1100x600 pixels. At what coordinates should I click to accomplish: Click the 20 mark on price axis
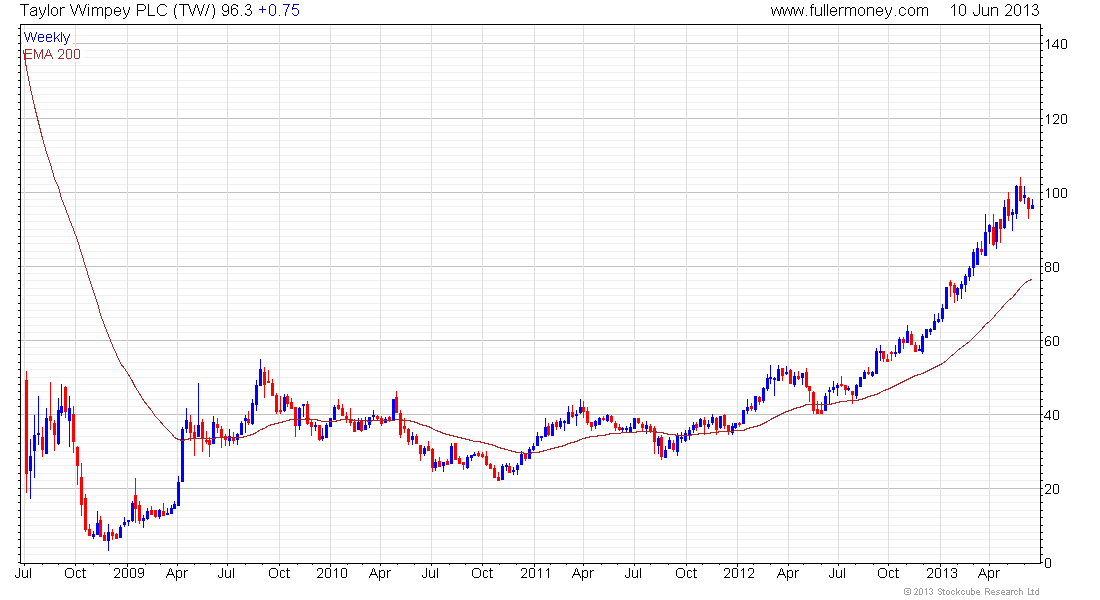(1054, 489)
